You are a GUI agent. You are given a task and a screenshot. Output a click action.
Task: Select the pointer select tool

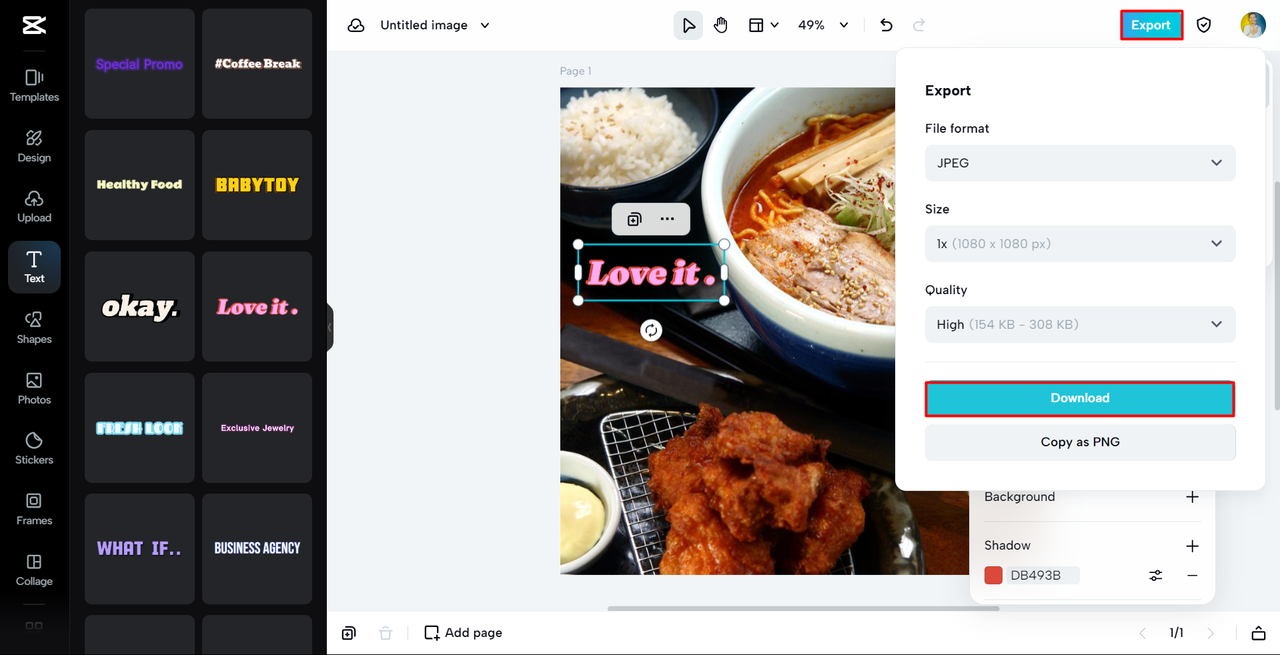[x=688, y=25]
